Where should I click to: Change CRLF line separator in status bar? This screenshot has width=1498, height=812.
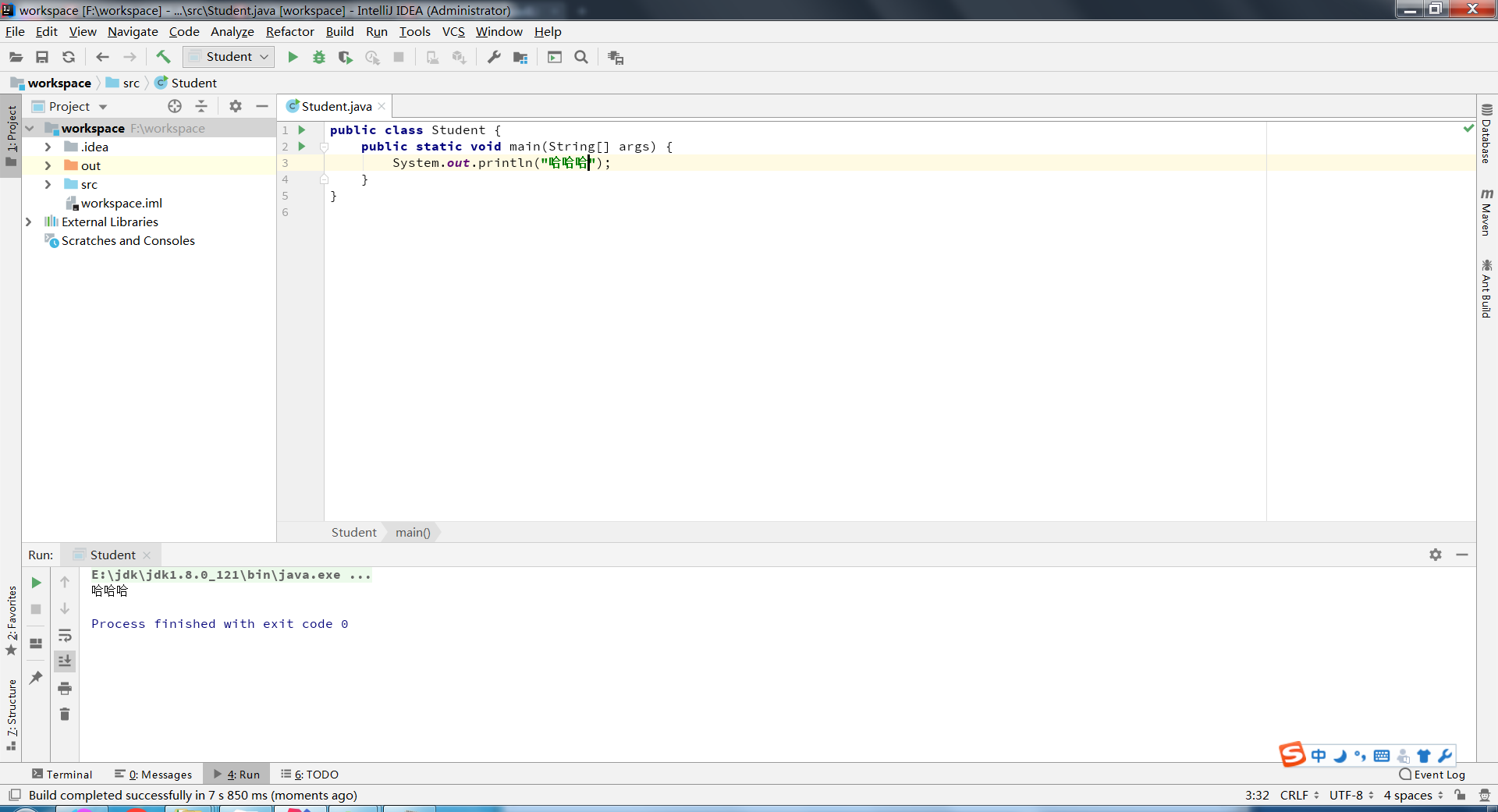pos(1299,795)
